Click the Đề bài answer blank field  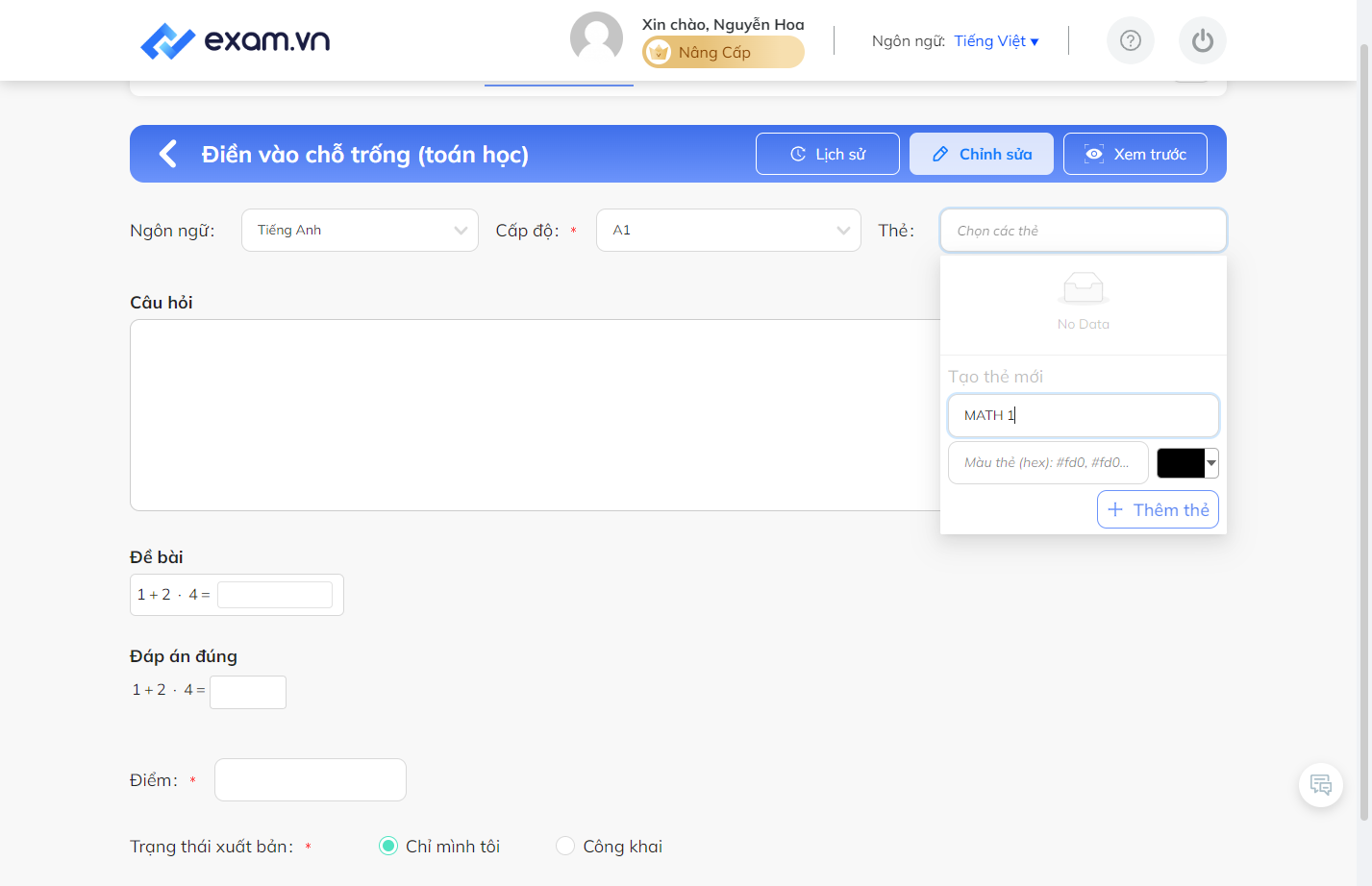[x=275, y=595]
